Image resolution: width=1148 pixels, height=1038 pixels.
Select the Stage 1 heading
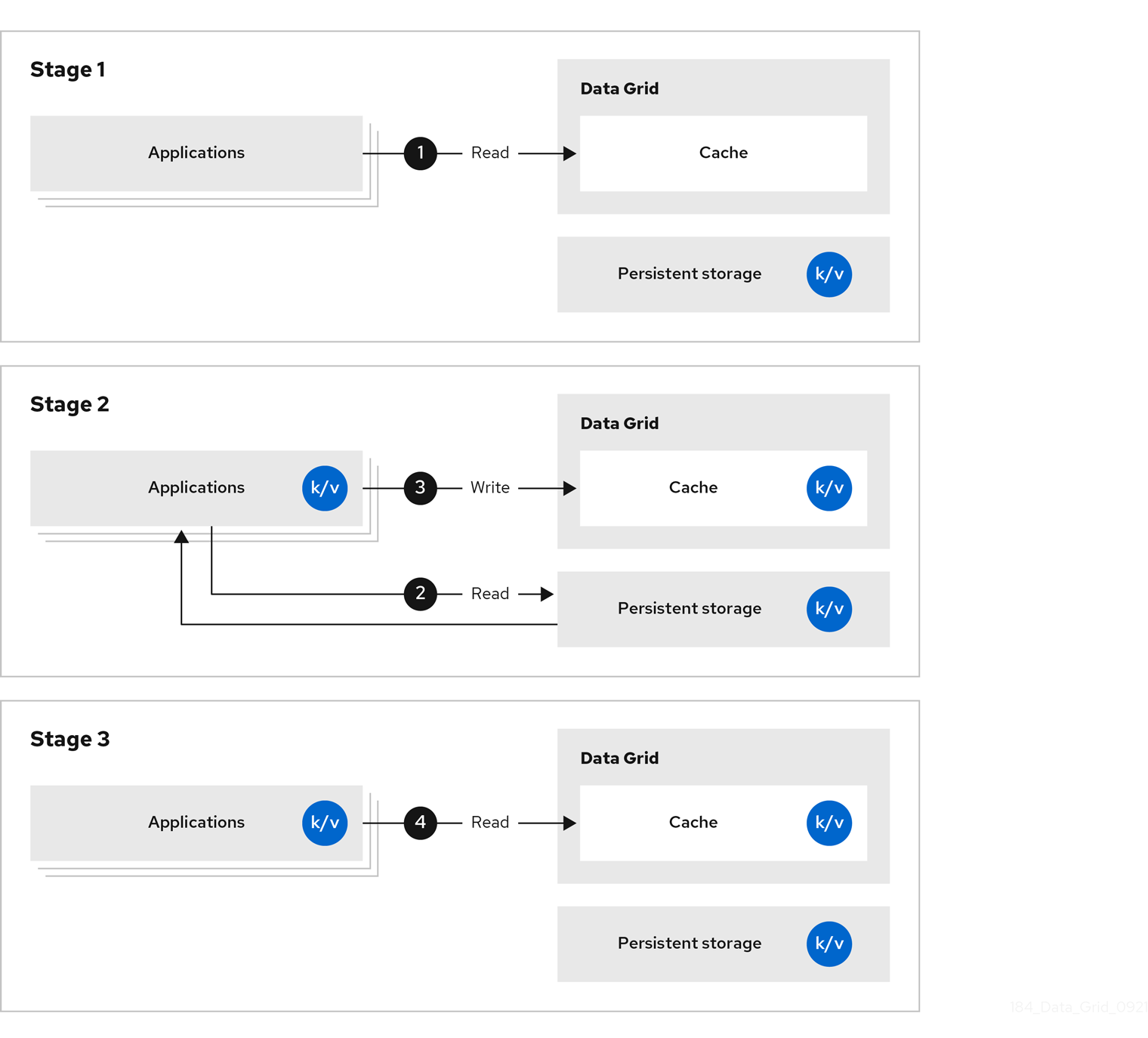(68, 70)
